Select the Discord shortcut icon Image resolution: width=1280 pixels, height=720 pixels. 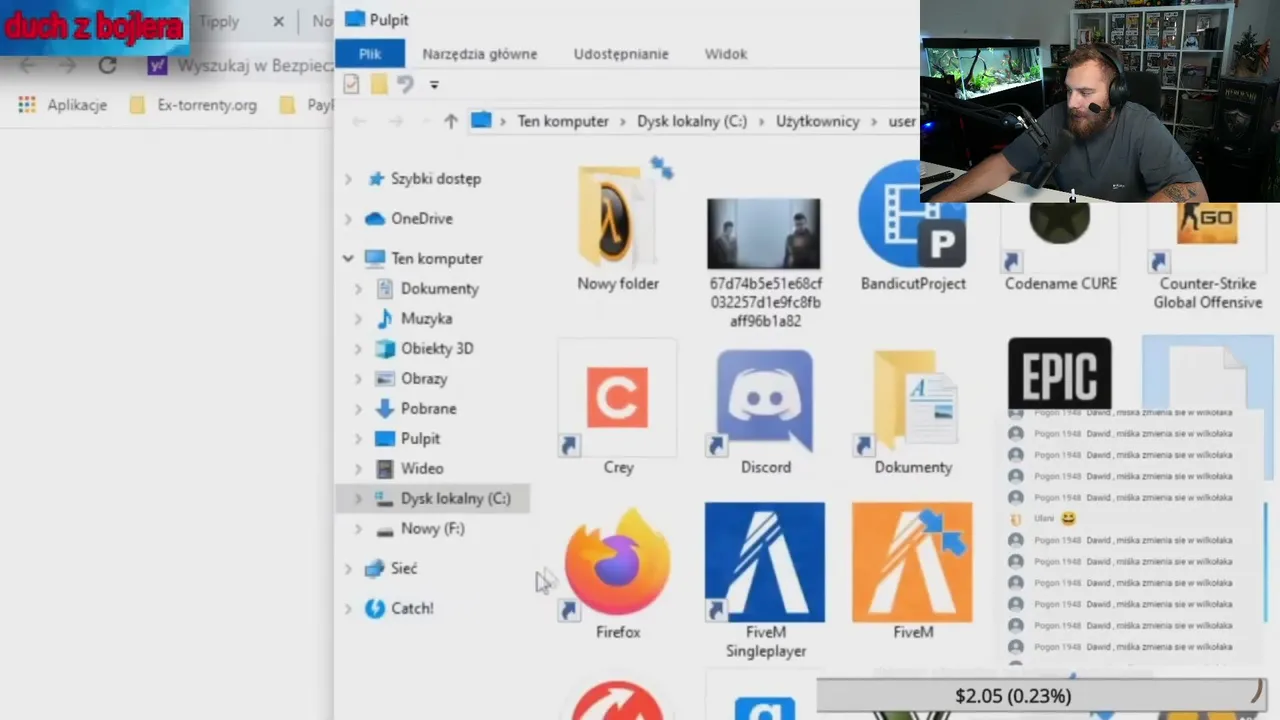(x=765, y=411)
